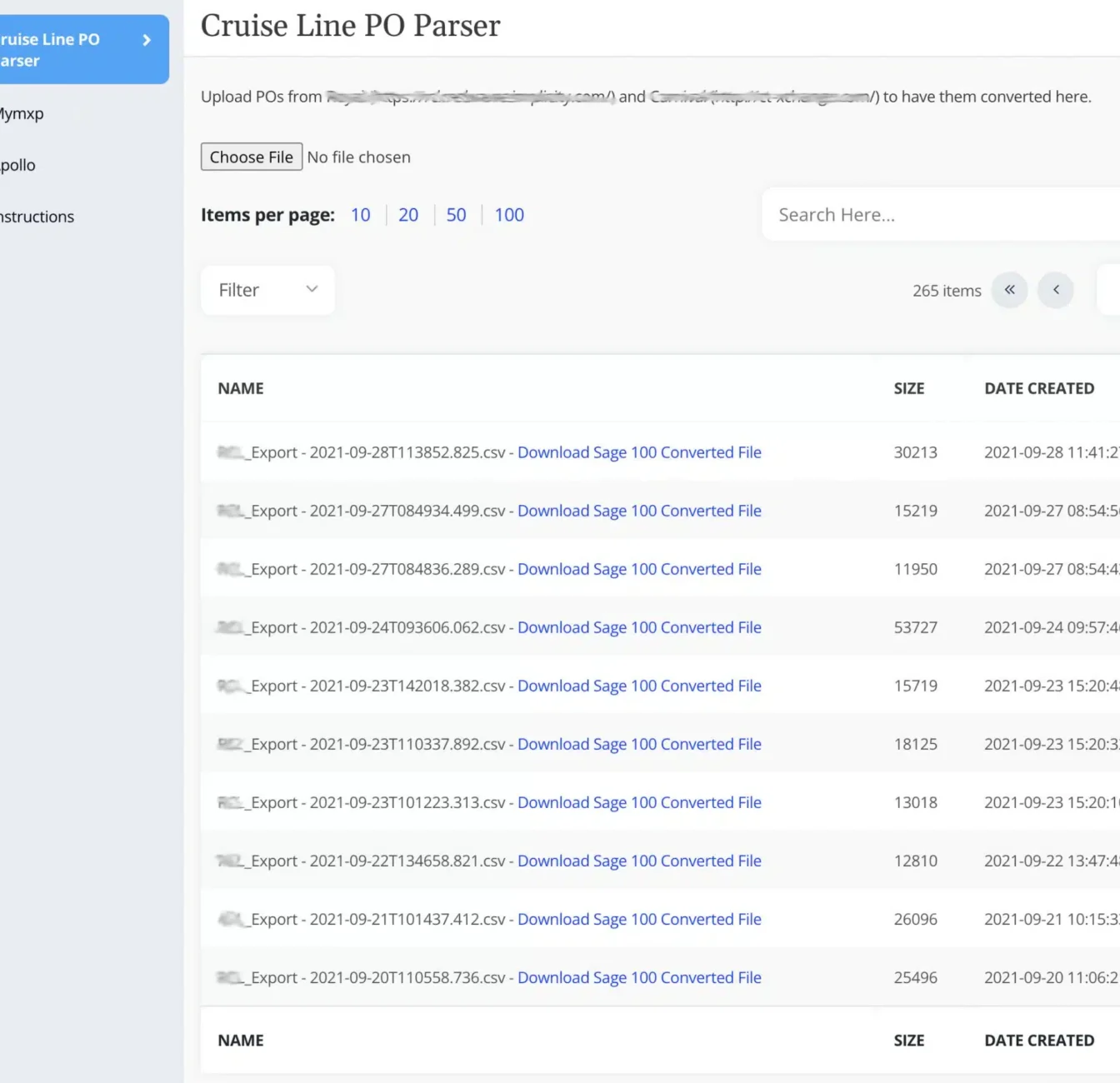Set items per page to 20
1120x1083 pixels.
click(x=408, y=215)
